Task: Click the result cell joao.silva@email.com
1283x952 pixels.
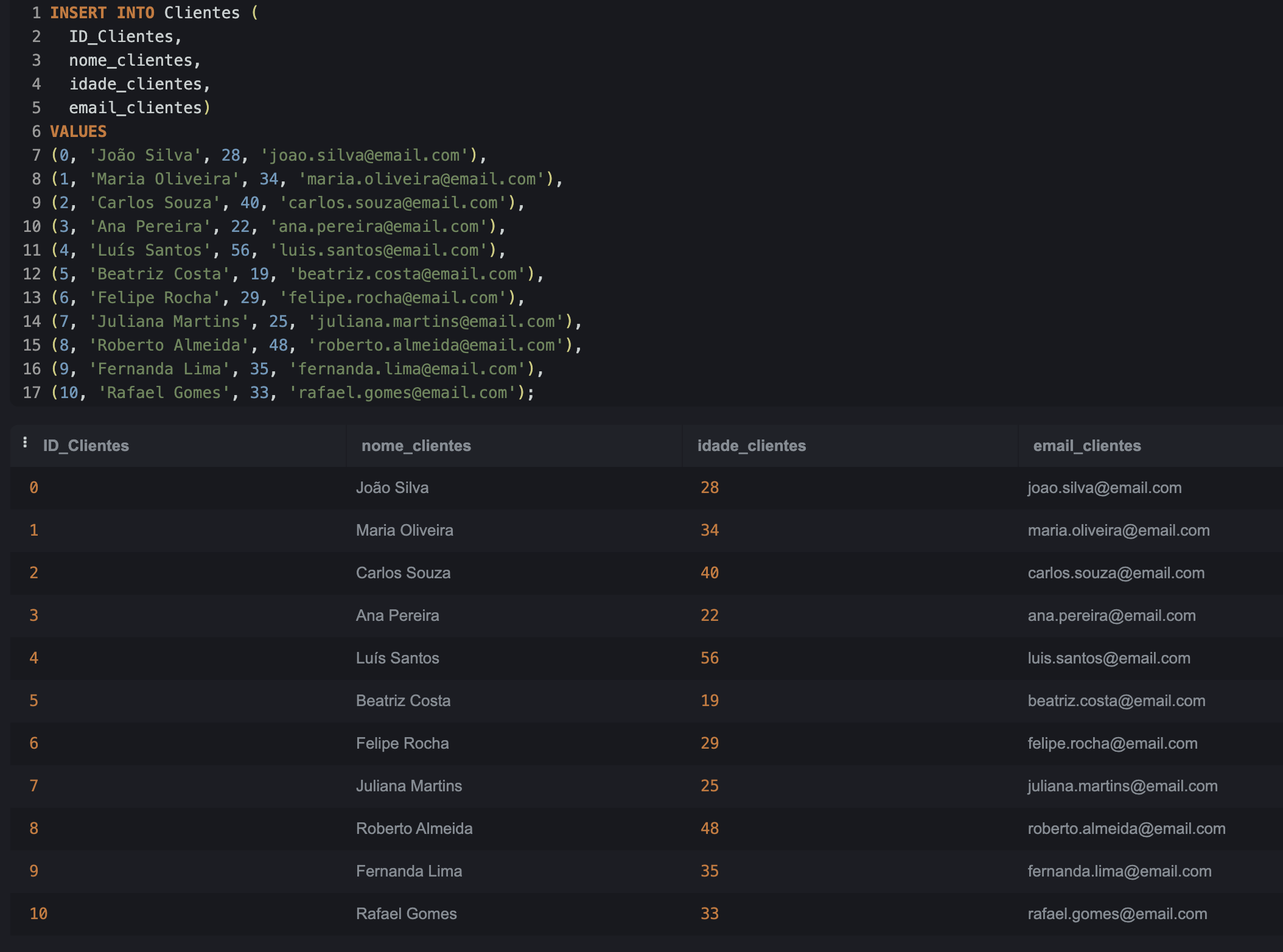Action: tap(1105, 488)
